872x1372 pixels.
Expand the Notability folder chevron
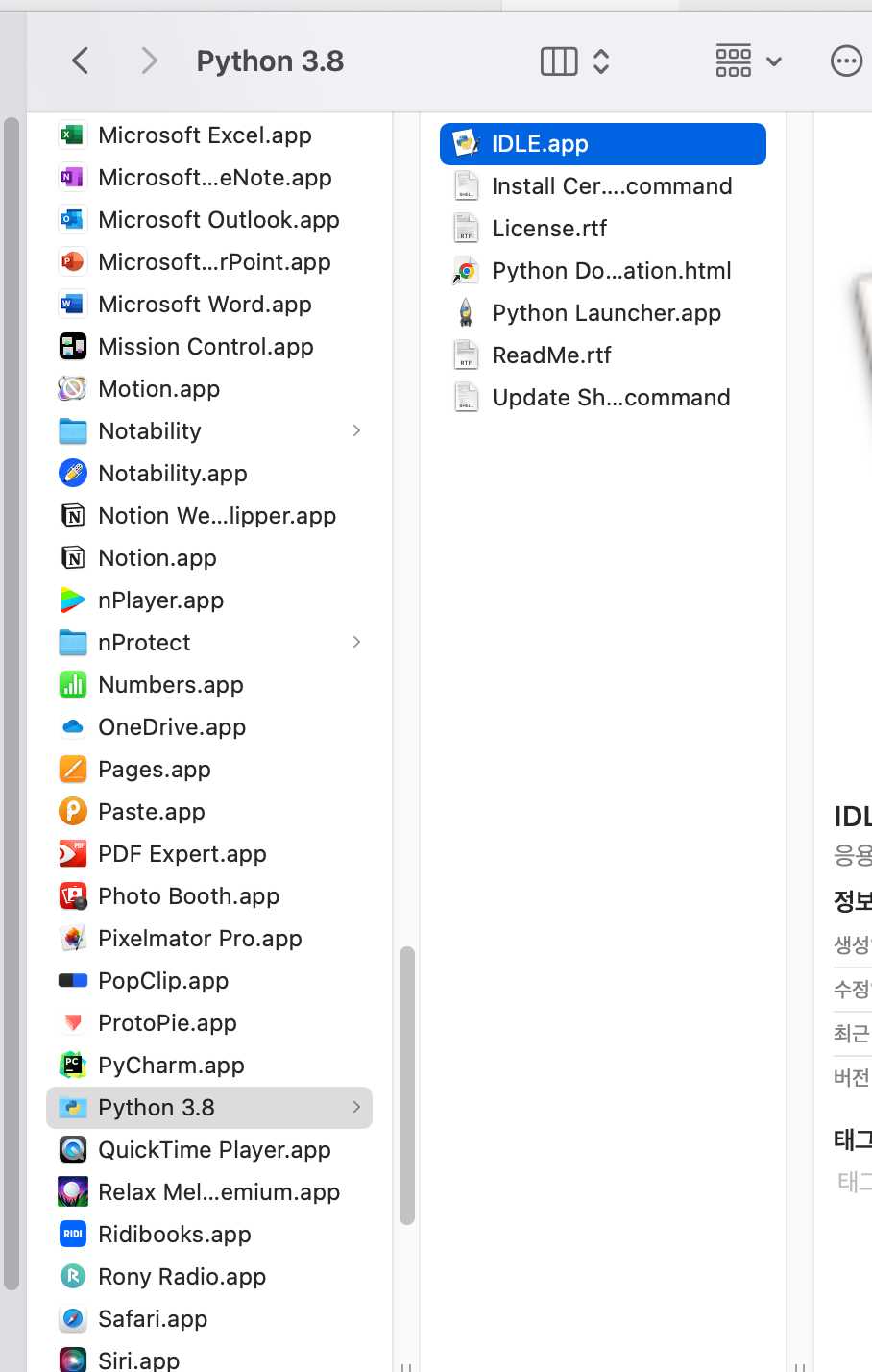click(x=357, y=430)
